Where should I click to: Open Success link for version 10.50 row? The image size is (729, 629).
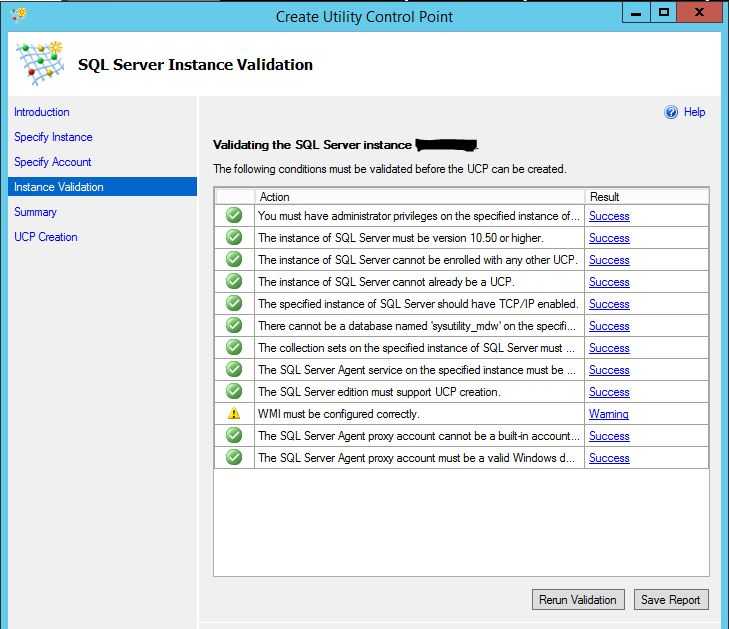609,238
